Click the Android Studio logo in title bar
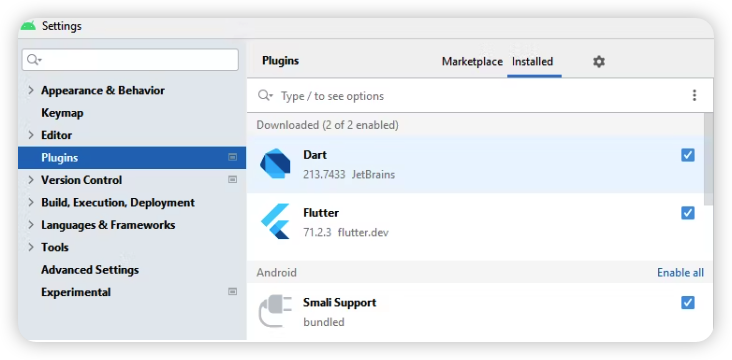The height and width of the screenshot is (360, 732). (x=28, y=26)
